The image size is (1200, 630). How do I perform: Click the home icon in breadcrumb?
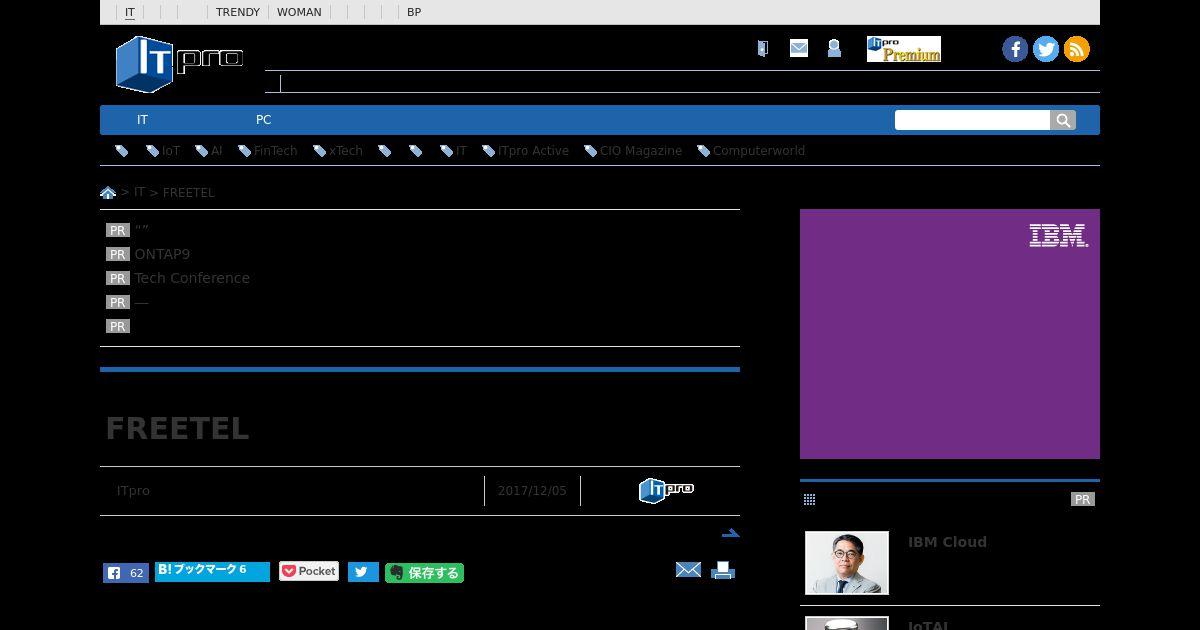pyautogui.click(x=108, y=193)
